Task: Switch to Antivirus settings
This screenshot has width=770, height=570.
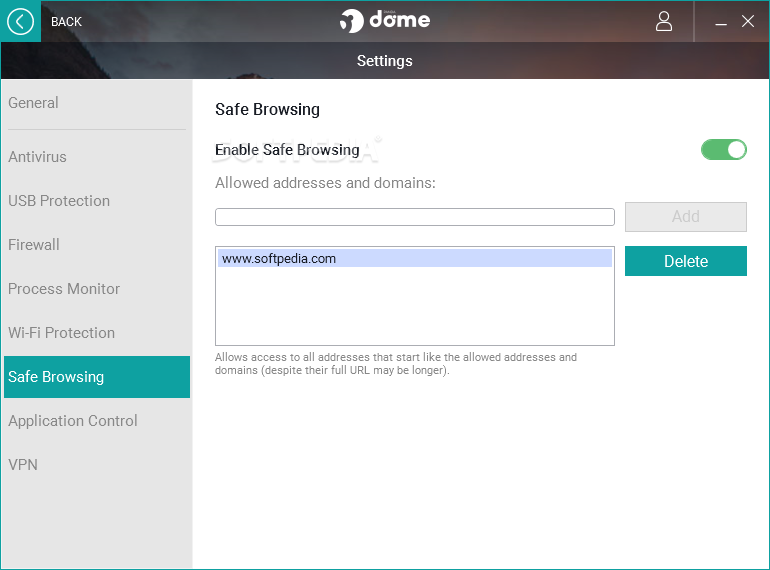Action: [37, 157]
